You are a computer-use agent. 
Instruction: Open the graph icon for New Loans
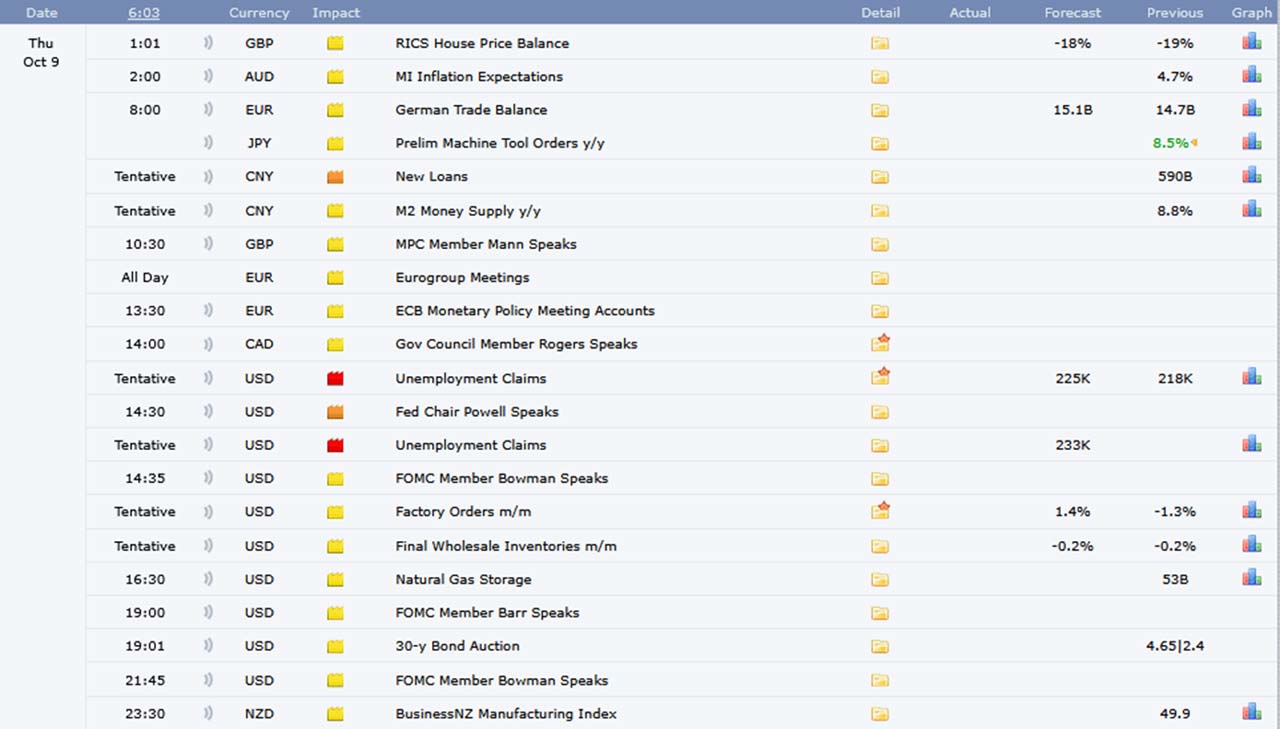(x=1251, y=176)
